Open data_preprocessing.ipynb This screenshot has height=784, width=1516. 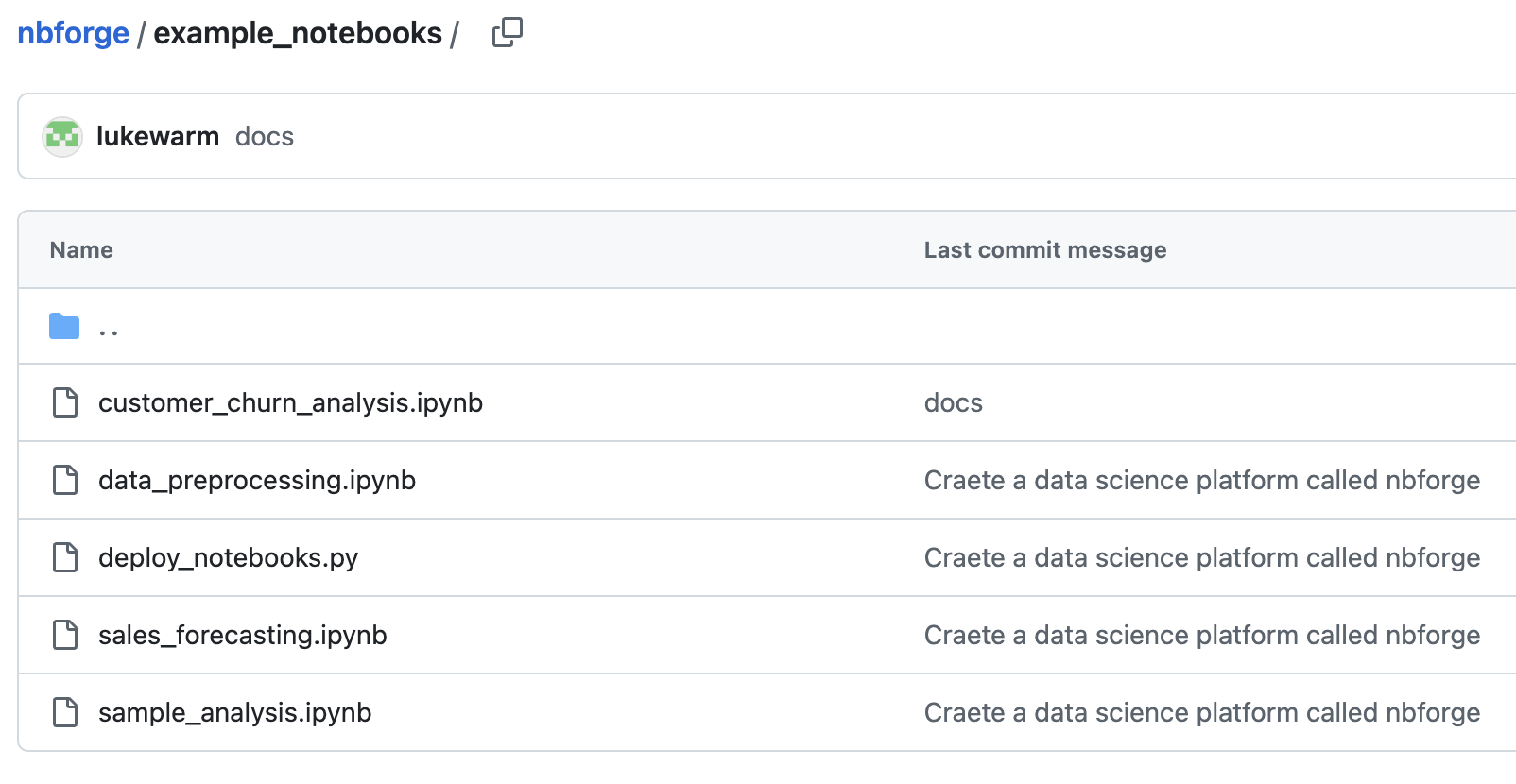(x=257, y=480)
